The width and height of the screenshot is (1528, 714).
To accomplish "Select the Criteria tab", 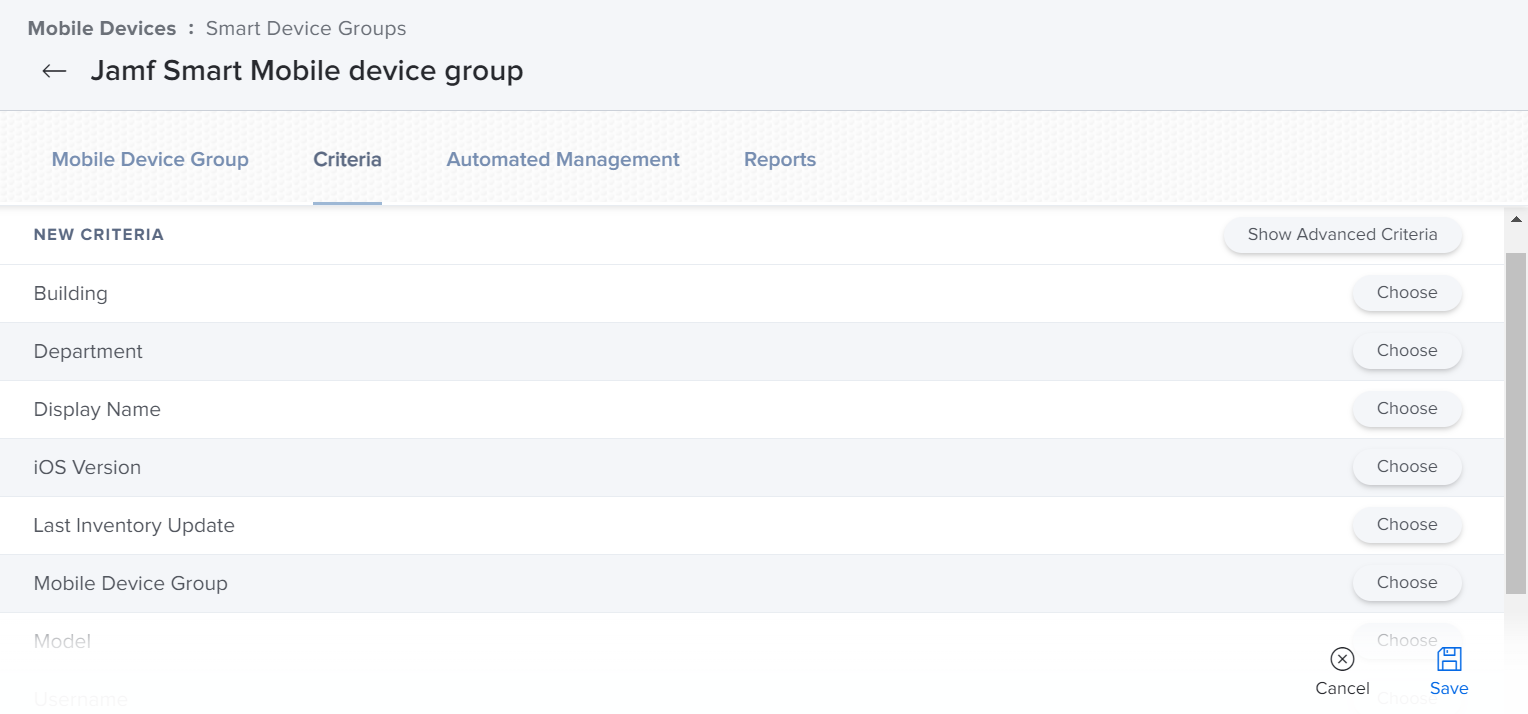I will pyautogui.click(x=347, y=160).
